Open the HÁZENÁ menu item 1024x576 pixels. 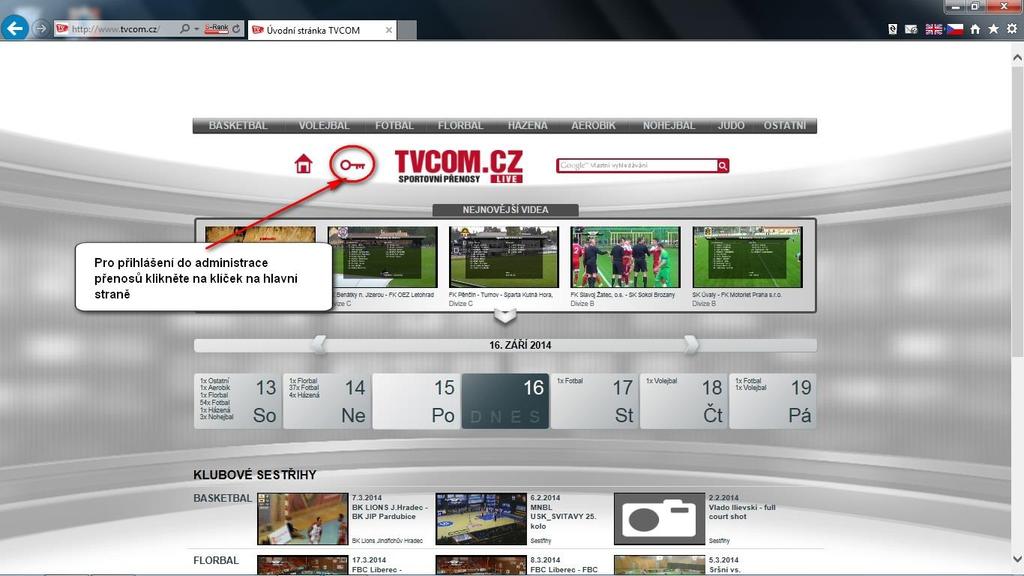tap(528, 125)
